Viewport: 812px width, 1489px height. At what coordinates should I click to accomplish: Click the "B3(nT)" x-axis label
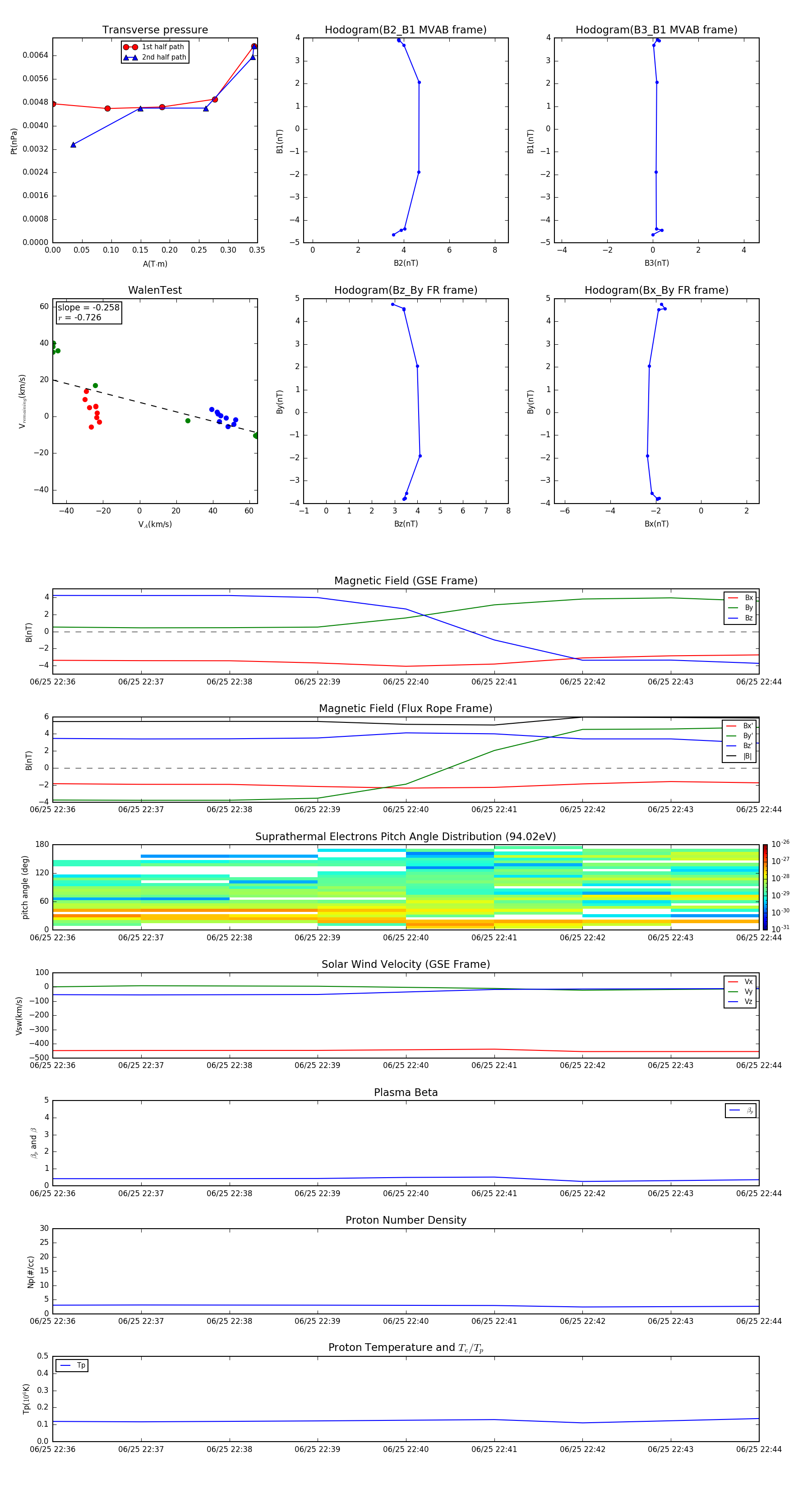pyautogui.click(x=656, y=263)
